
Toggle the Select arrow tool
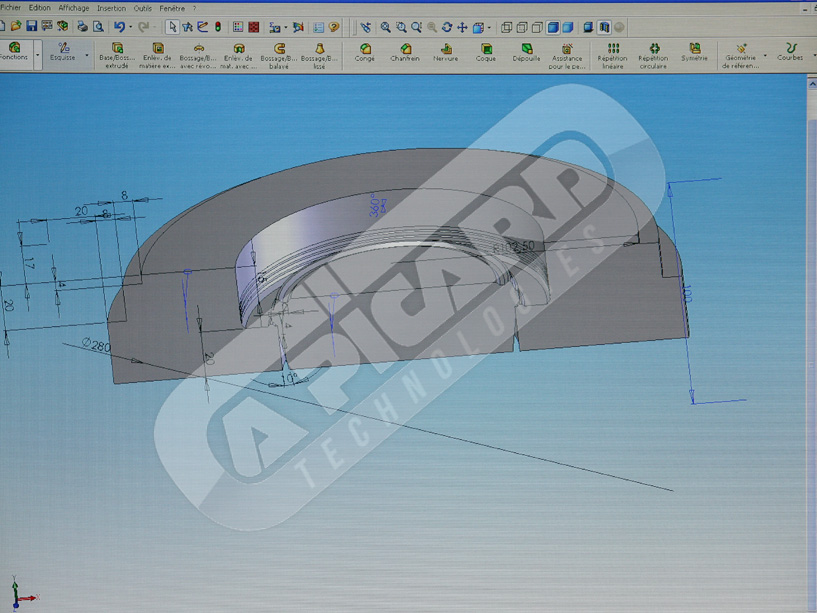(172, 27)
